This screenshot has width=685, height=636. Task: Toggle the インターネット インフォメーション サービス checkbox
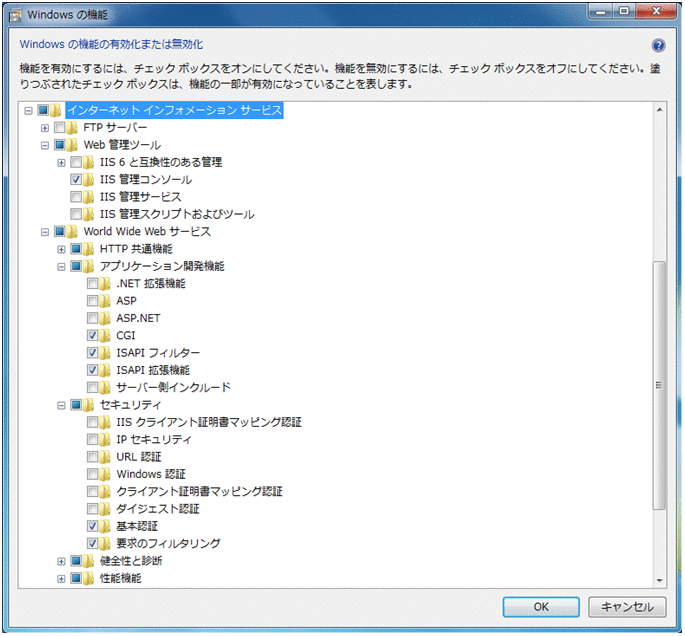click(x=43, y=110)
